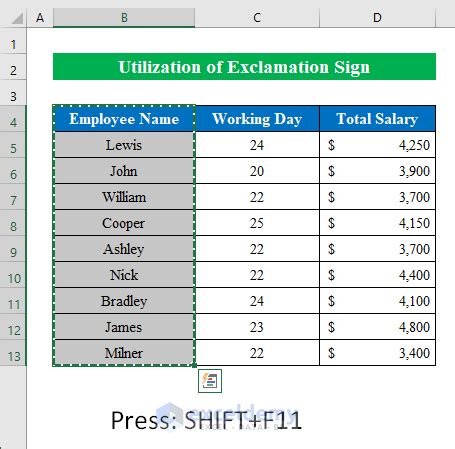
Task: Click the 4,150 salary cell
Action: point(377,223)
